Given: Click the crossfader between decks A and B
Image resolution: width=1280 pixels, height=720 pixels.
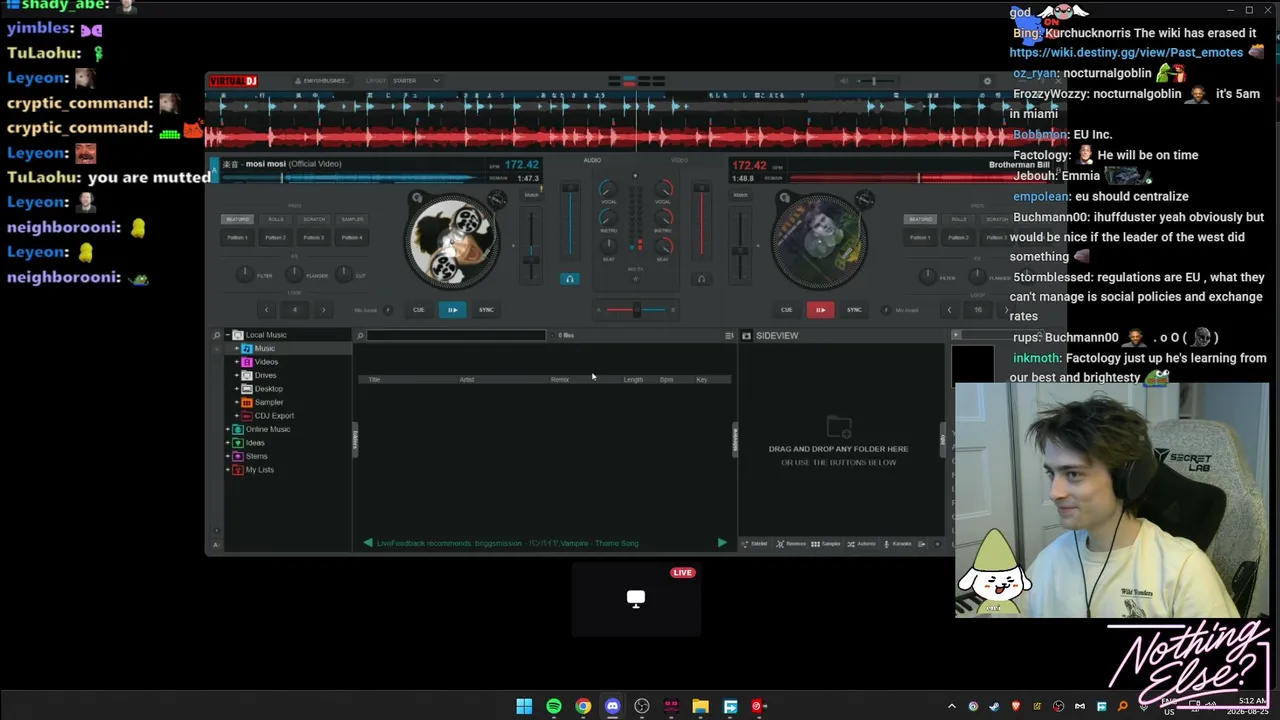Looking at the screenshot, I should pos(635,310).
